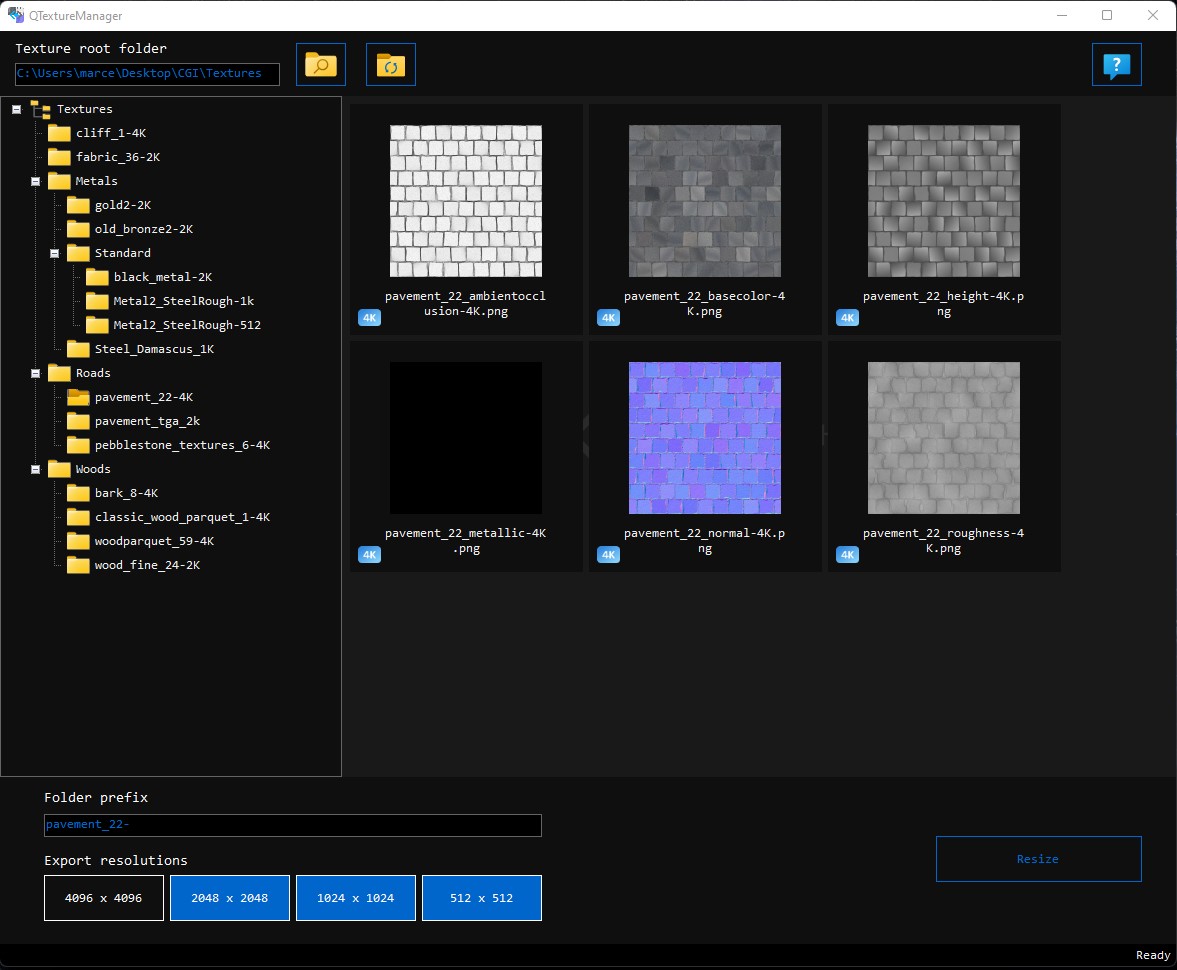Collapse the Woods folder tree node
1177x970 pixels.
[x=36, y=469]
